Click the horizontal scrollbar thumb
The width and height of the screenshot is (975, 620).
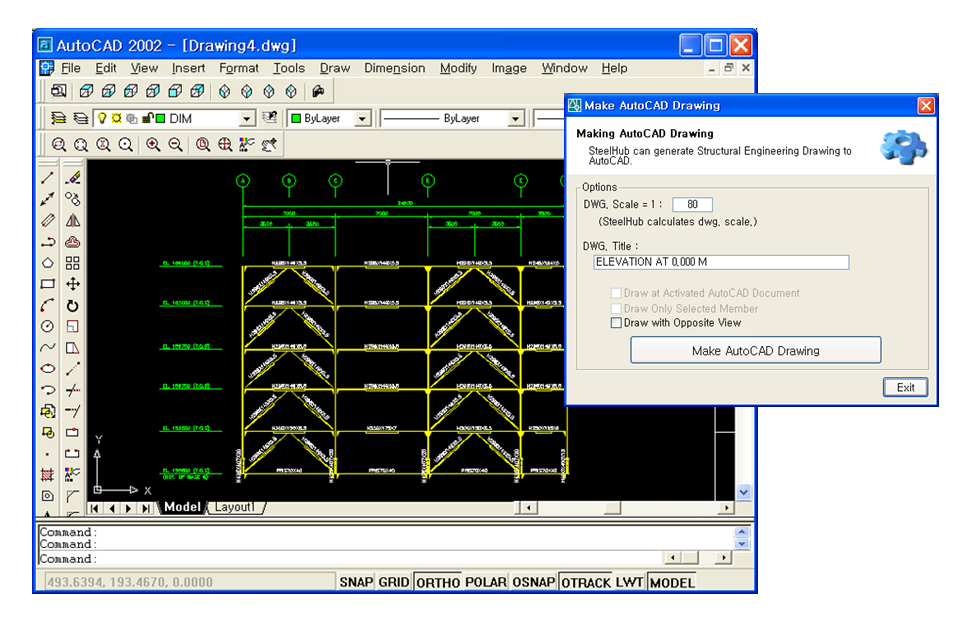[x=612, y=508]
